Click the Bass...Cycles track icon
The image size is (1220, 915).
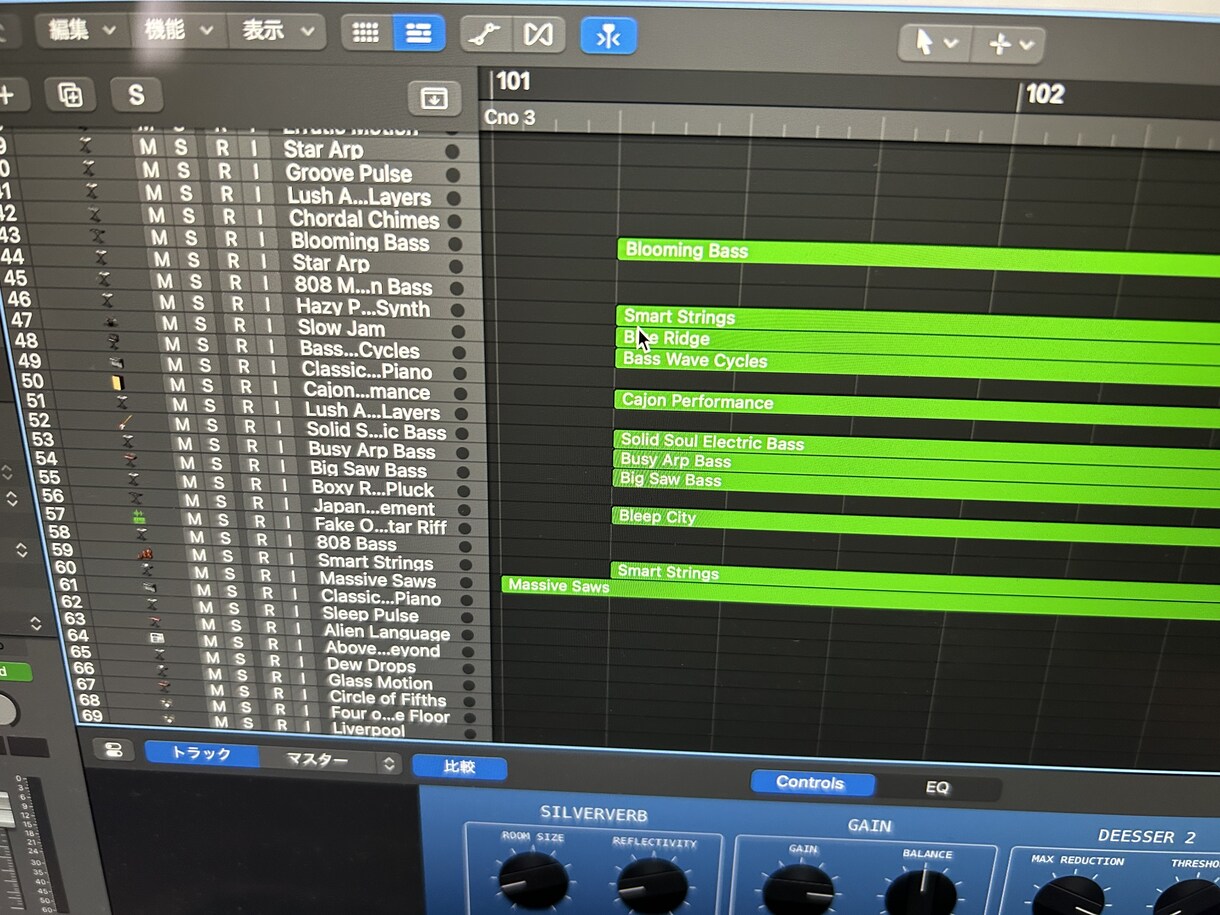tap(113, 342)
